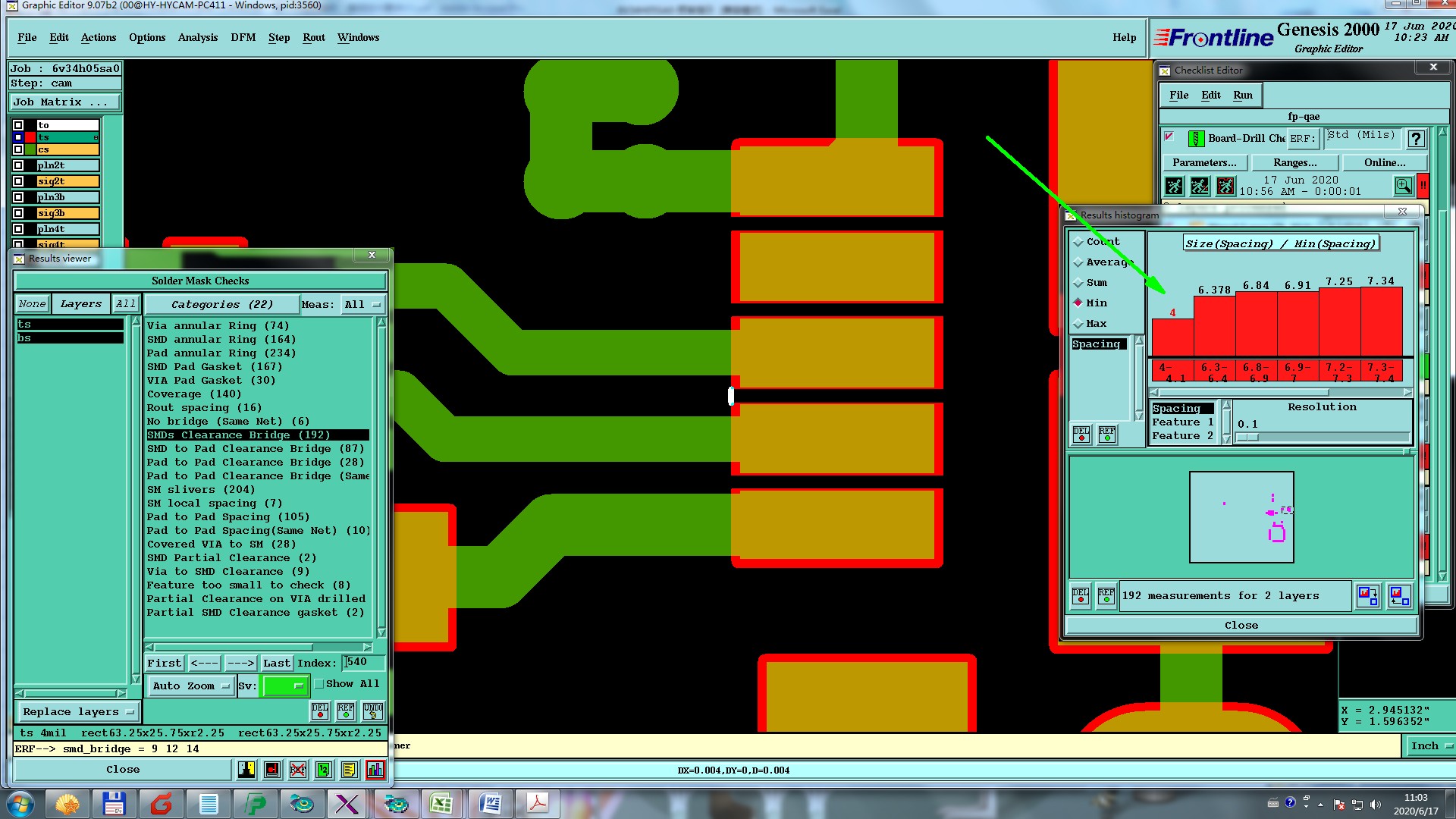Open the Meas All dropdown
The width and height of the screenshot is (1456, 819).
pyautogui.click(x=362, y=304)
